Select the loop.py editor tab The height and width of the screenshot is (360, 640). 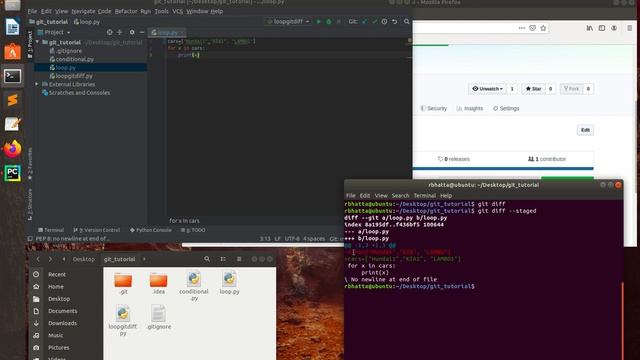pyautogui.click(x=167, y=32)
